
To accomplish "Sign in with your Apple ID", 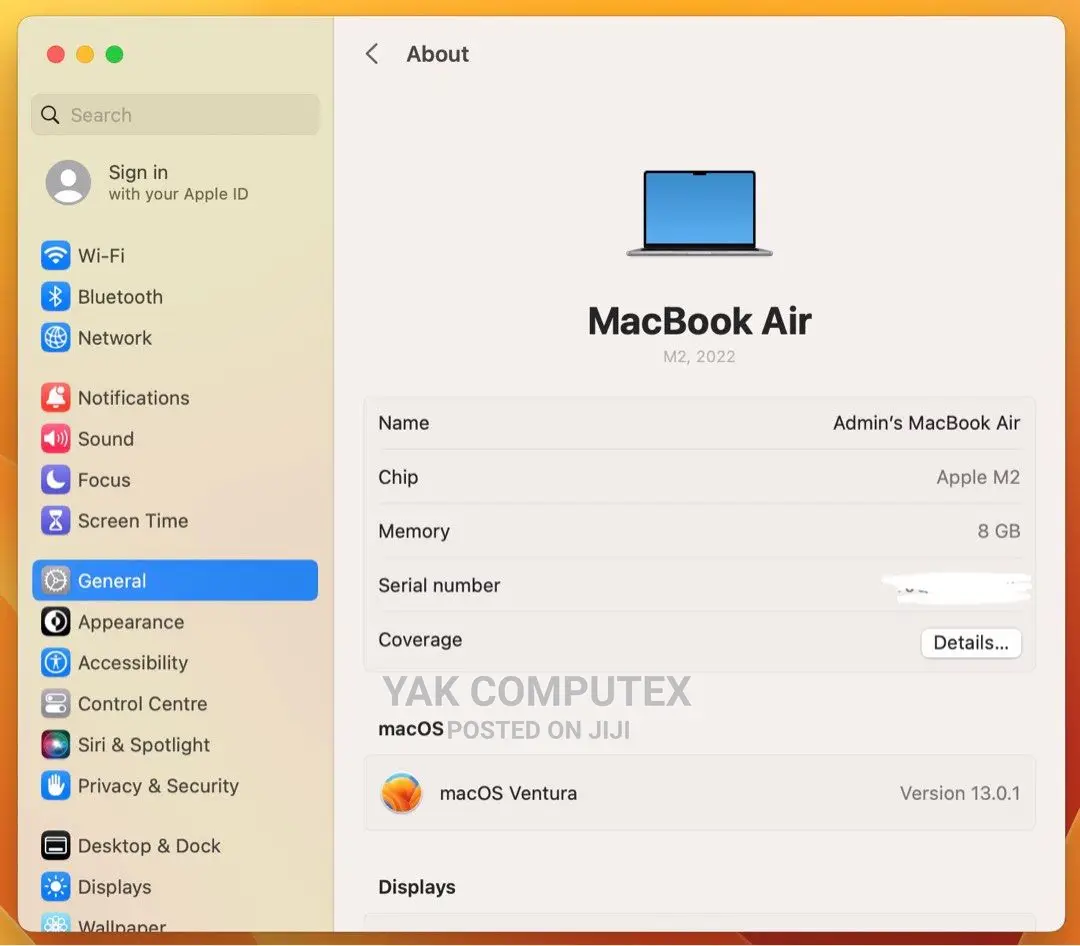I will (x=178, y=183).
